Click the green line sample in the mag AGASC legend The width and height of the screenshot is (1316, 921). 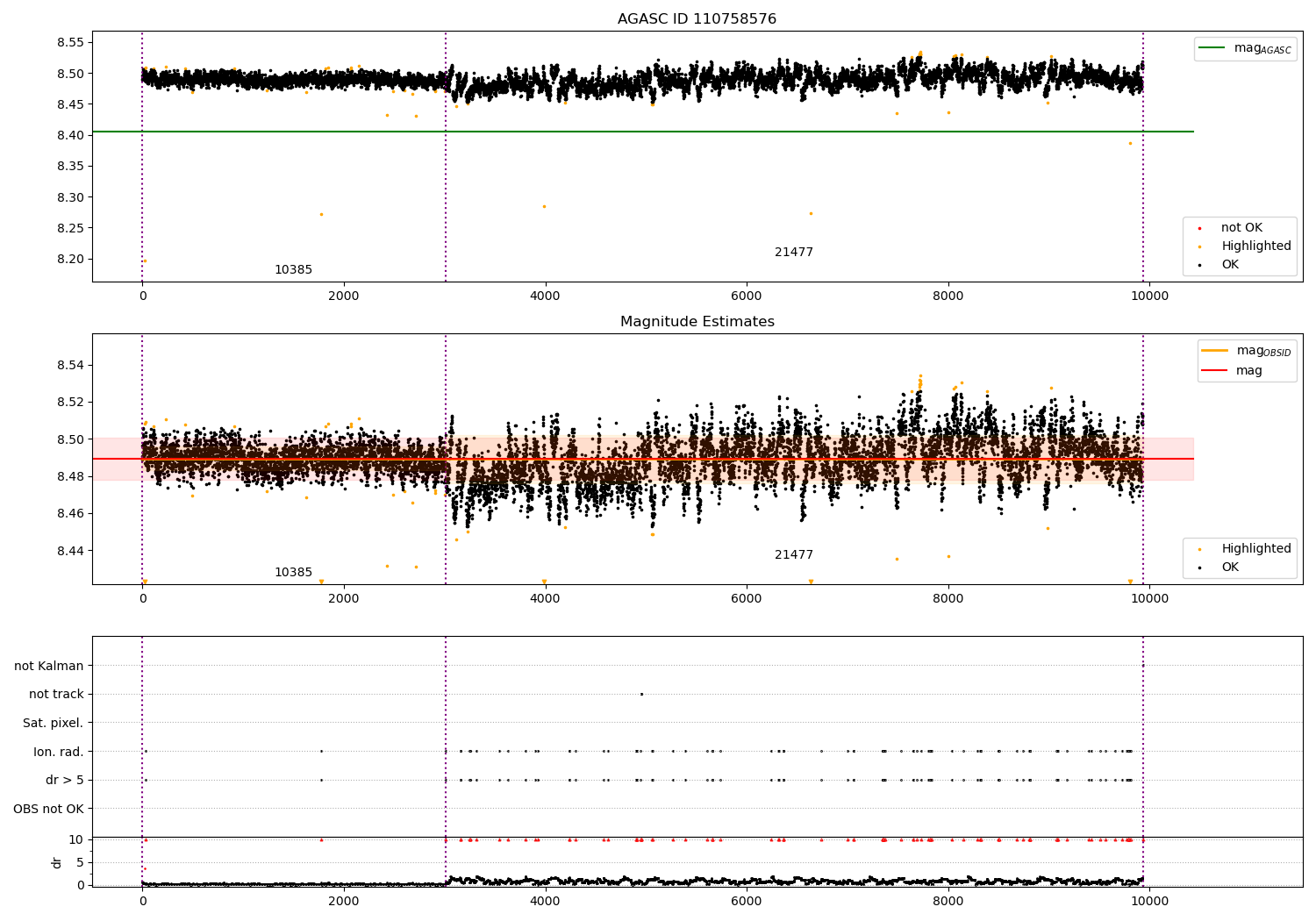(x=1212, y=48)
